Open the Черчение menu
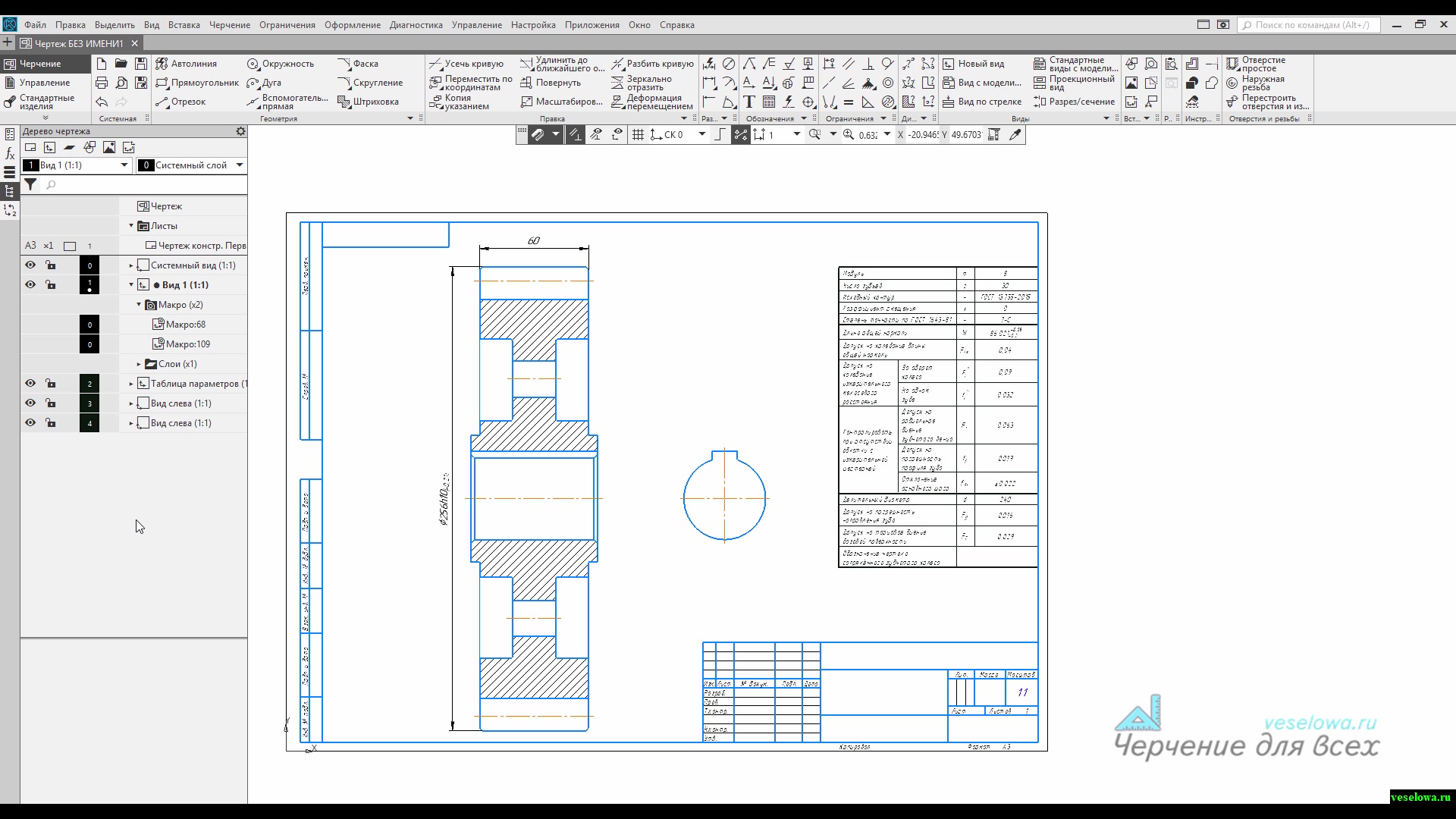The height and width of the screenshot is (819, 1456). pyautogui.click(x=230, y=25)
